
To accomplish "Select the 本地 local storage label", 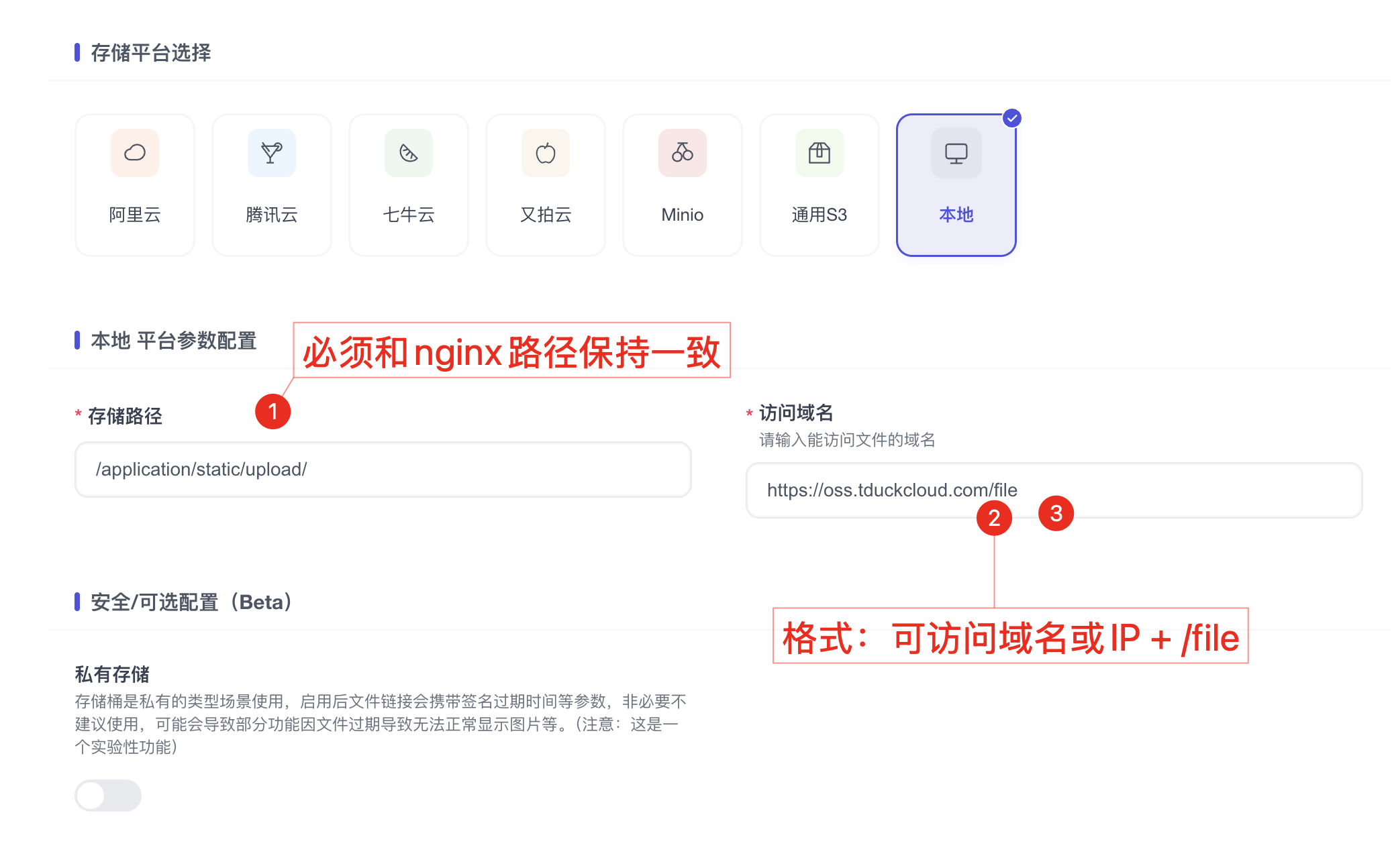I will (956, 215).
